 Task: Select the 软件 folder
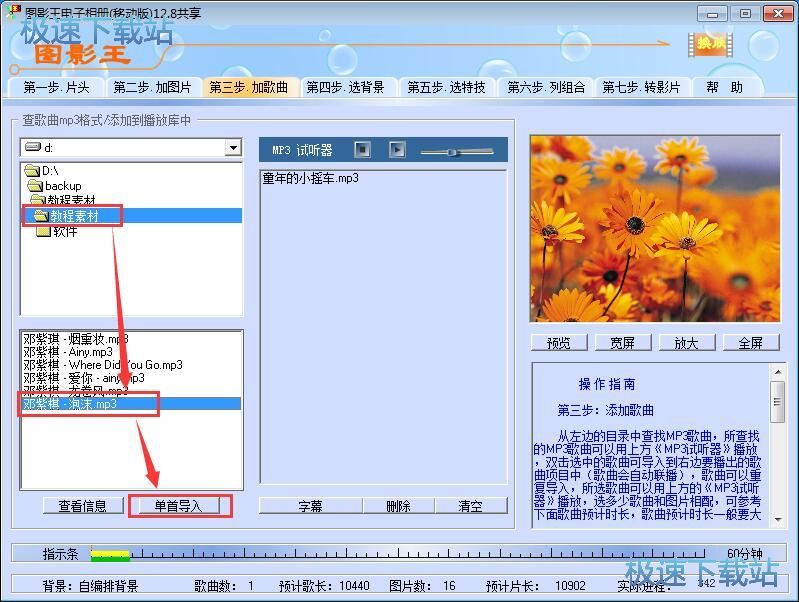(x=57, y=232)
